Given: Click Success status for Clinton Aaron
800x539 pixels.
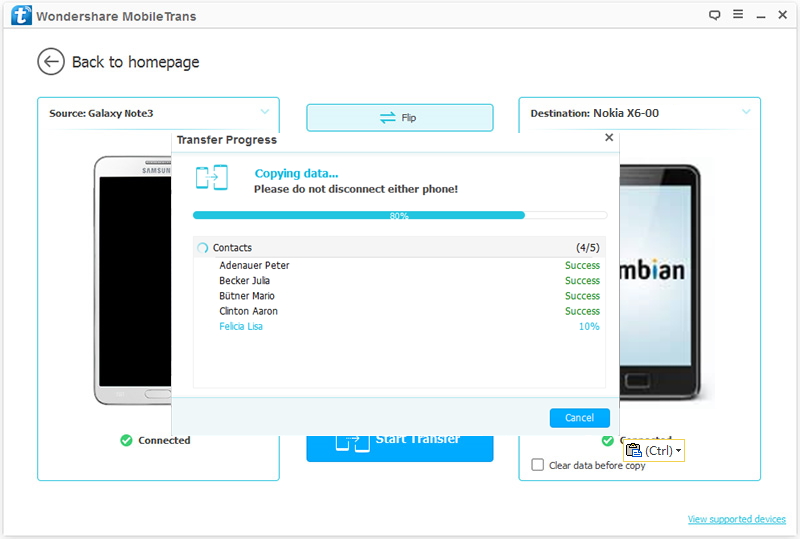Looking at the screenshot, I should (582, 311).
